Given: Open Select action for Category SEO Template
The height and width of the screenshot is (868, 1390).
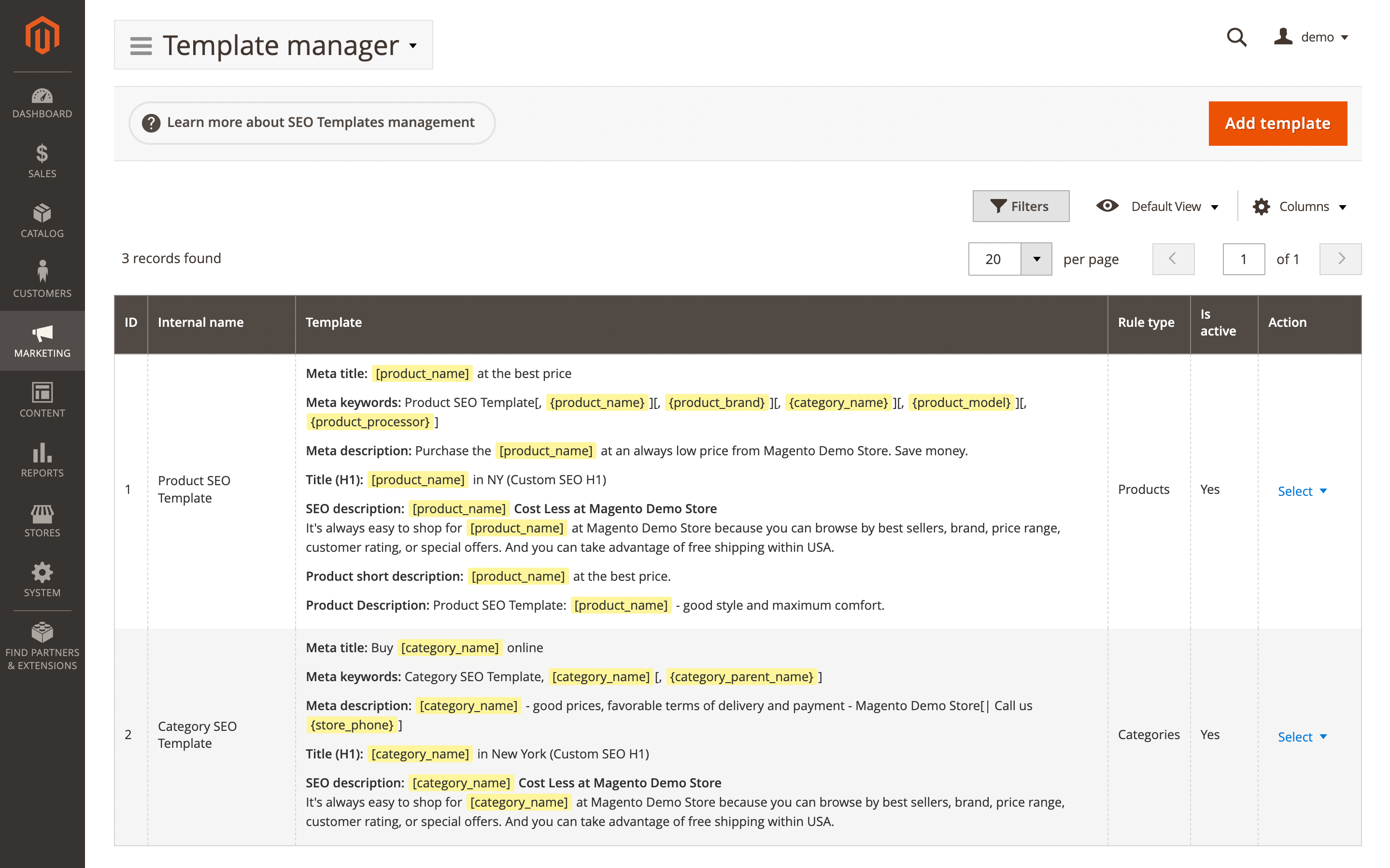Looking at the screenshot, I should pyautogui.click(x=1302, y=737).
